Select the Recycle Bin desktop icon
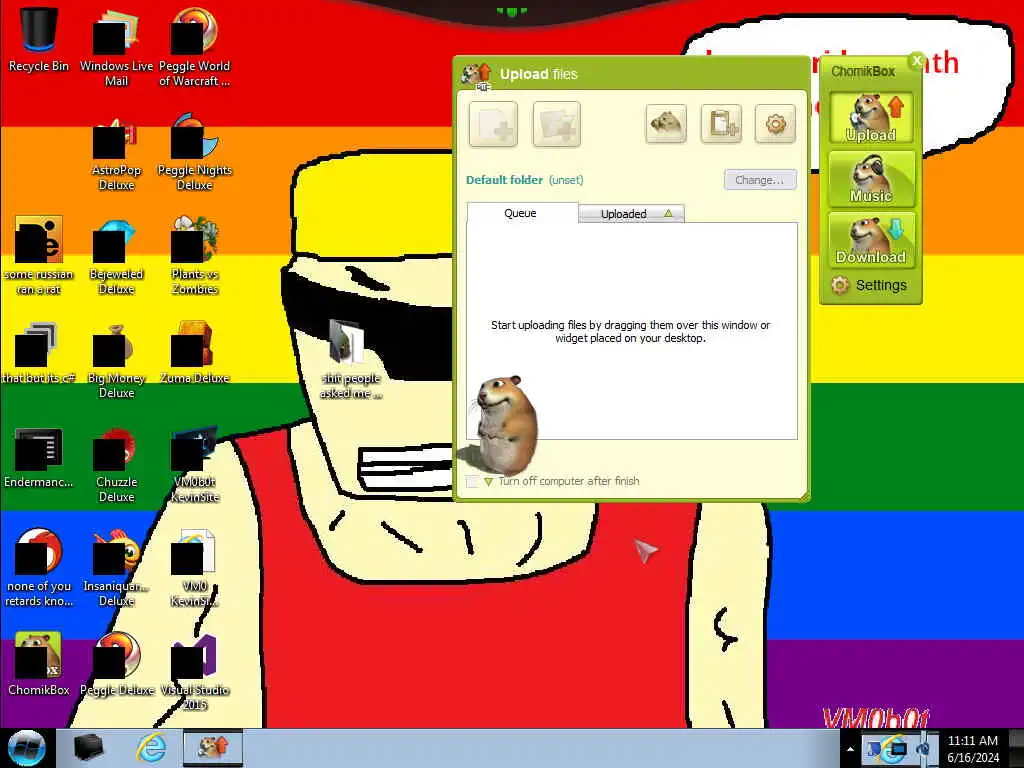Screen dimensions: 1024x768 (39, 39)
